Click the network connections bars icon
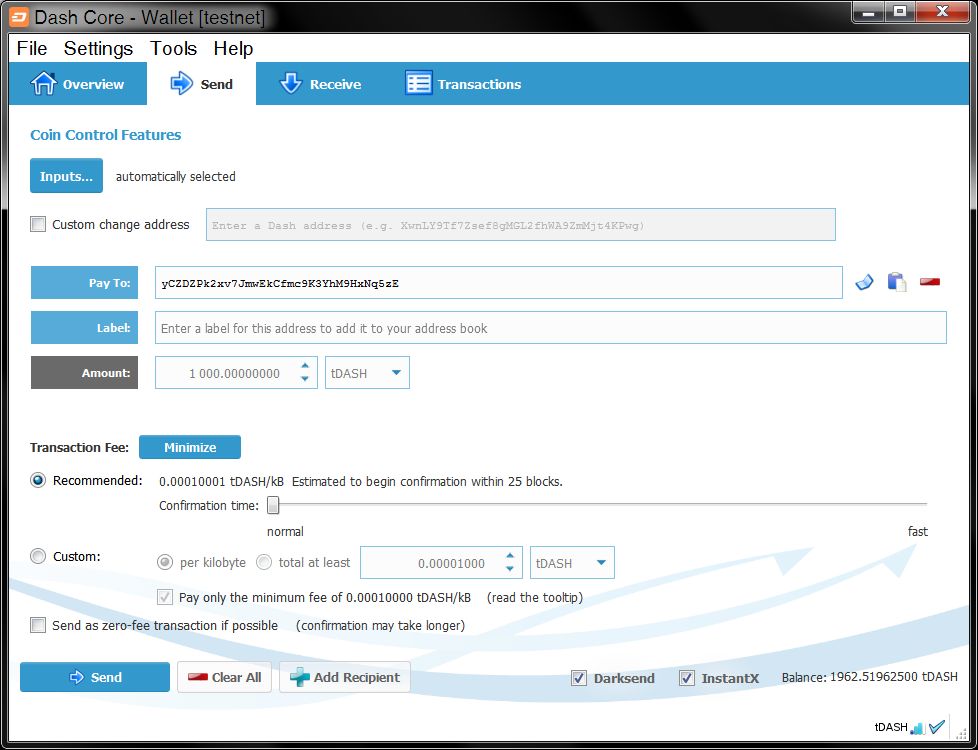Screen dimensions: 978x750 click(x=917, y=728)
